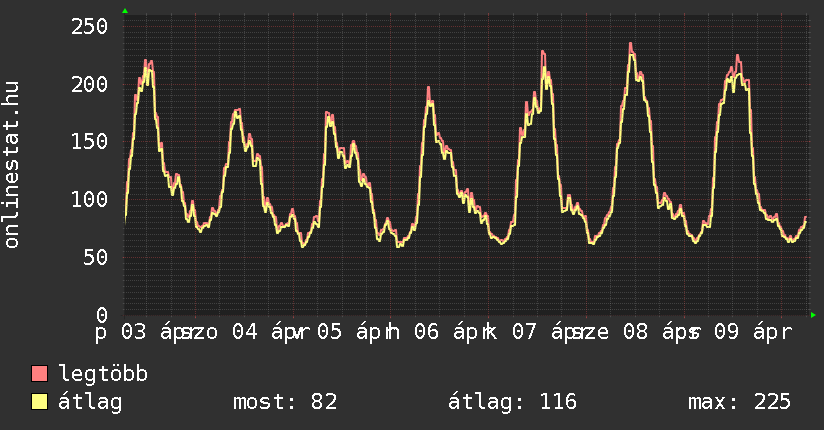
Task: Click the 250 label on the y-axis
Action: click(89, 27)
